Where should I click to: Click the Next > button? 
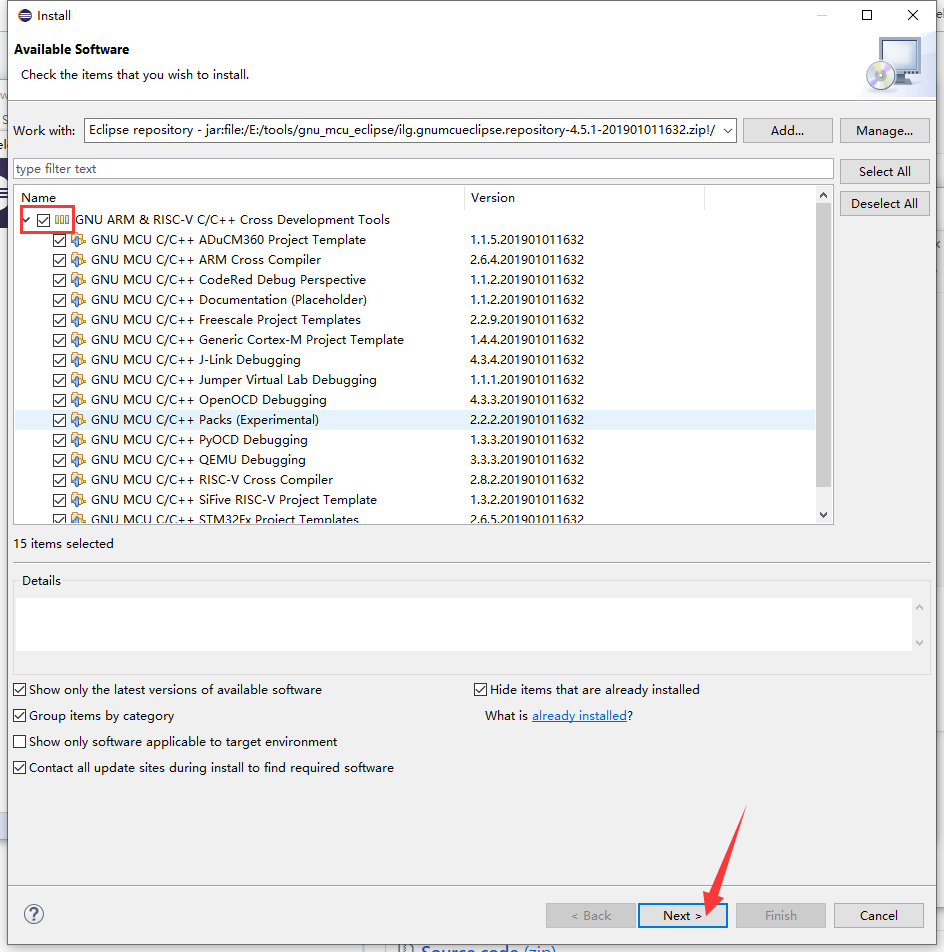coord(682,916)
